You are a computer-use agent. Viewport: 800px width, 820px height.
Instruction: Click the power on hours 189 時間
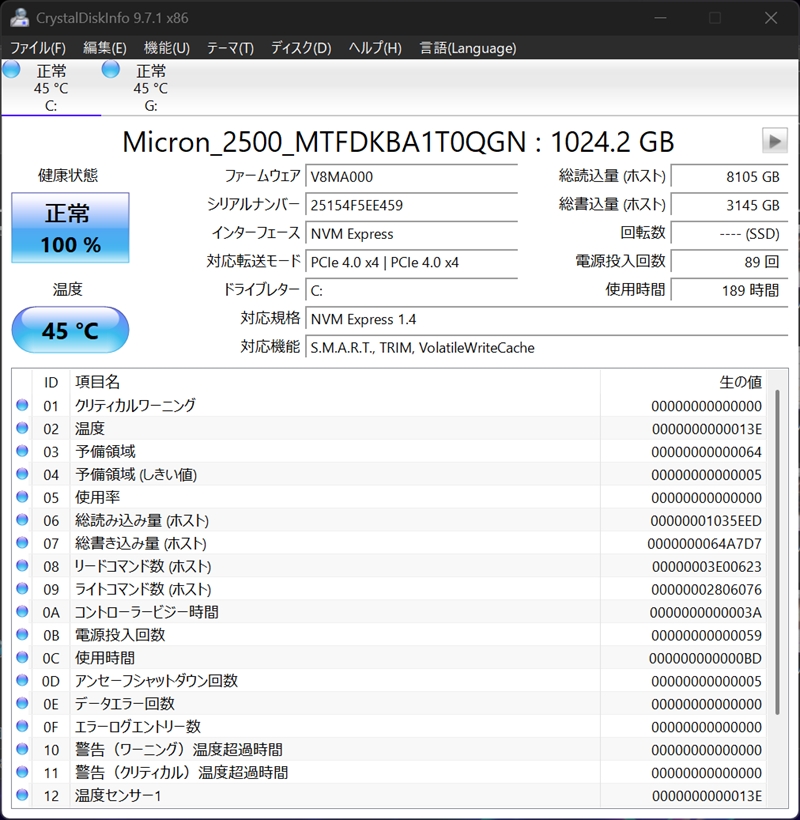pos(729,290)
